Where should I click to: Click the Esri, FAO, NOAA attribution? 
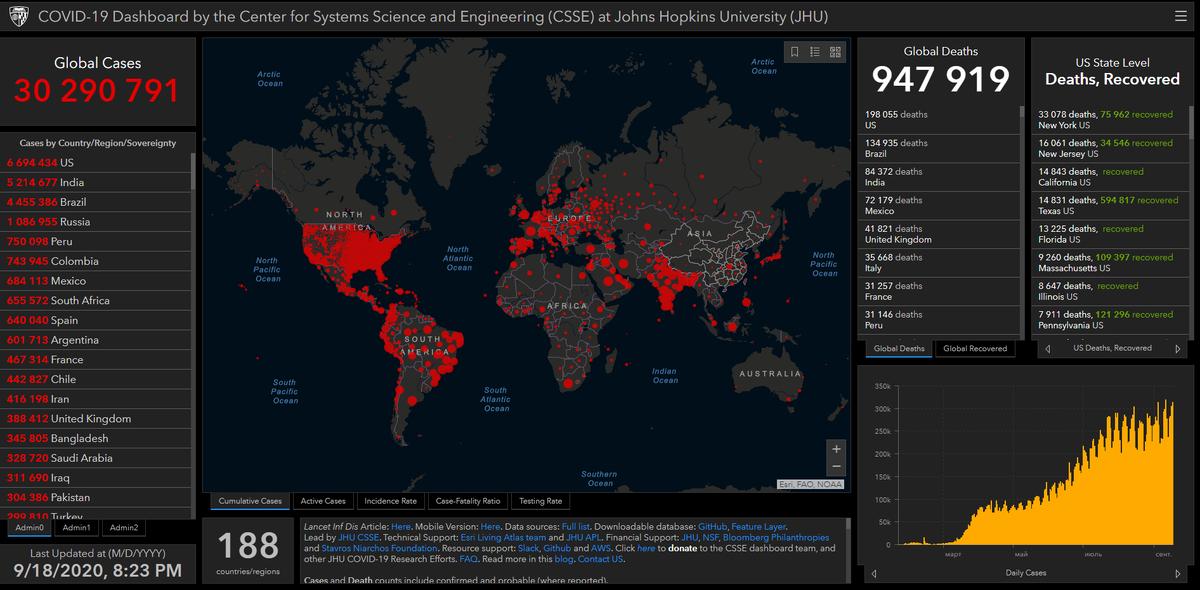pos(811,485)
